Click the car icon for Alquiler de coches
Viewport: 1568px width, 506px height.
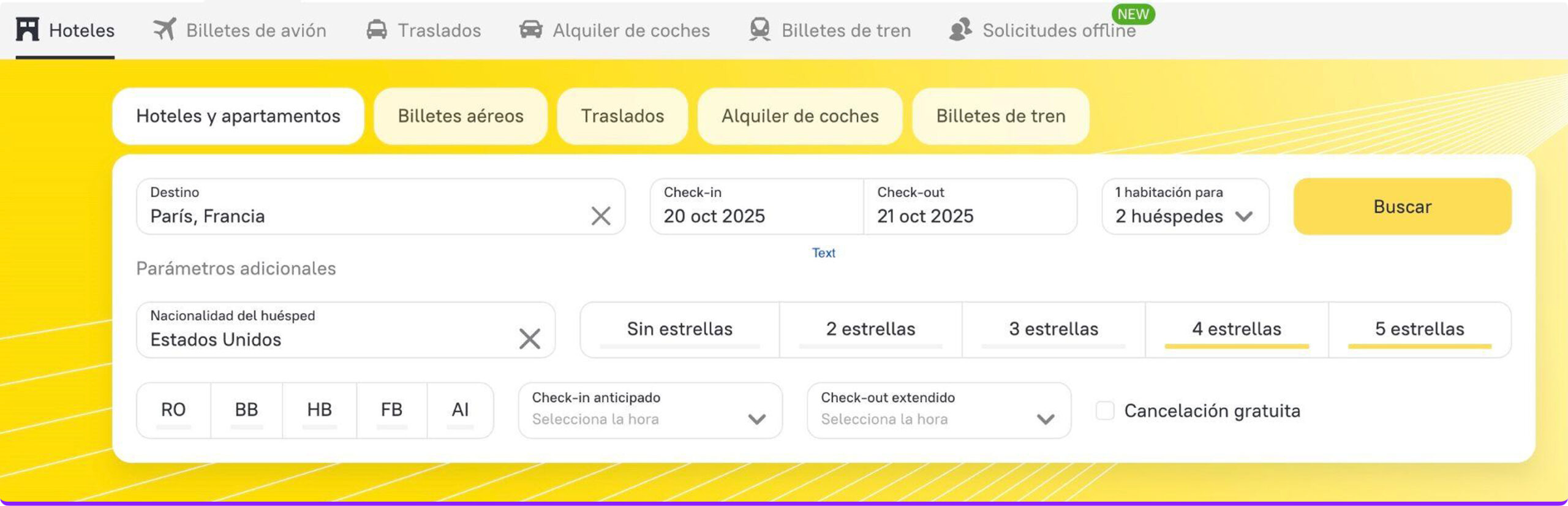pyautogui.click(x=531, y=29)
